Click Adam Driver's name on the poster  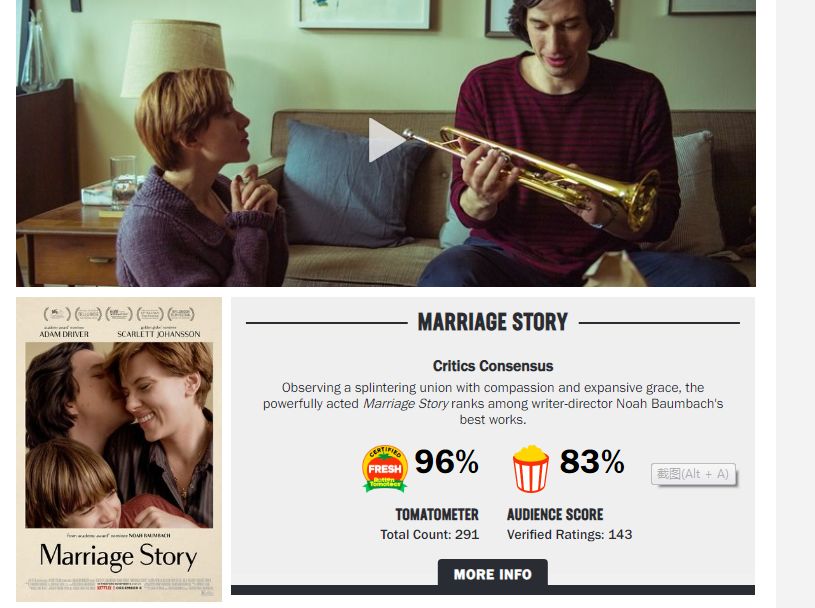(64, 334)
